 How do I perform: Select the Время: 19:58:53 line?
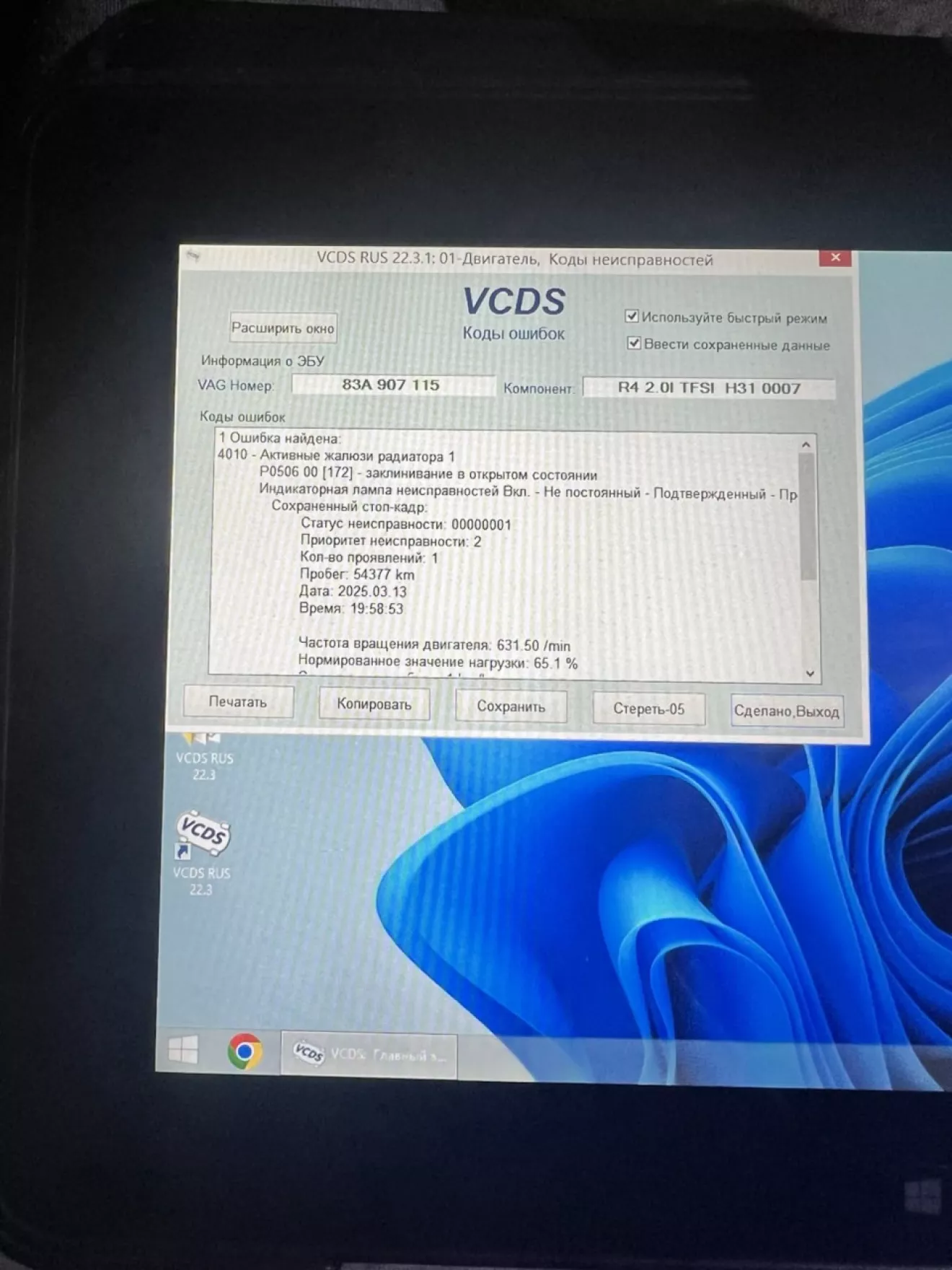coord(351,608)
